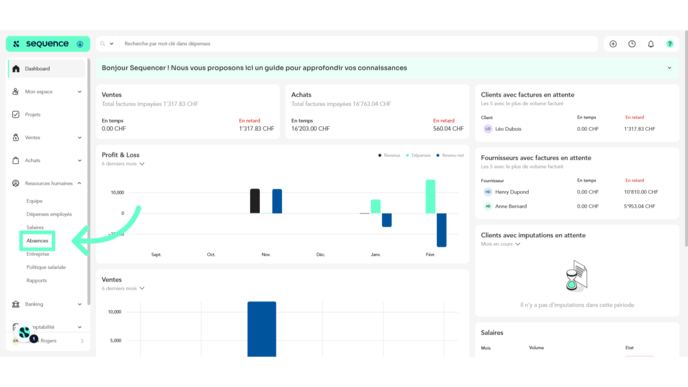Image resolution: width=688 pixels, height=387 pixels.
Task: Click Léo Dubois avatar icon
Action: click(x=487, y=129)
